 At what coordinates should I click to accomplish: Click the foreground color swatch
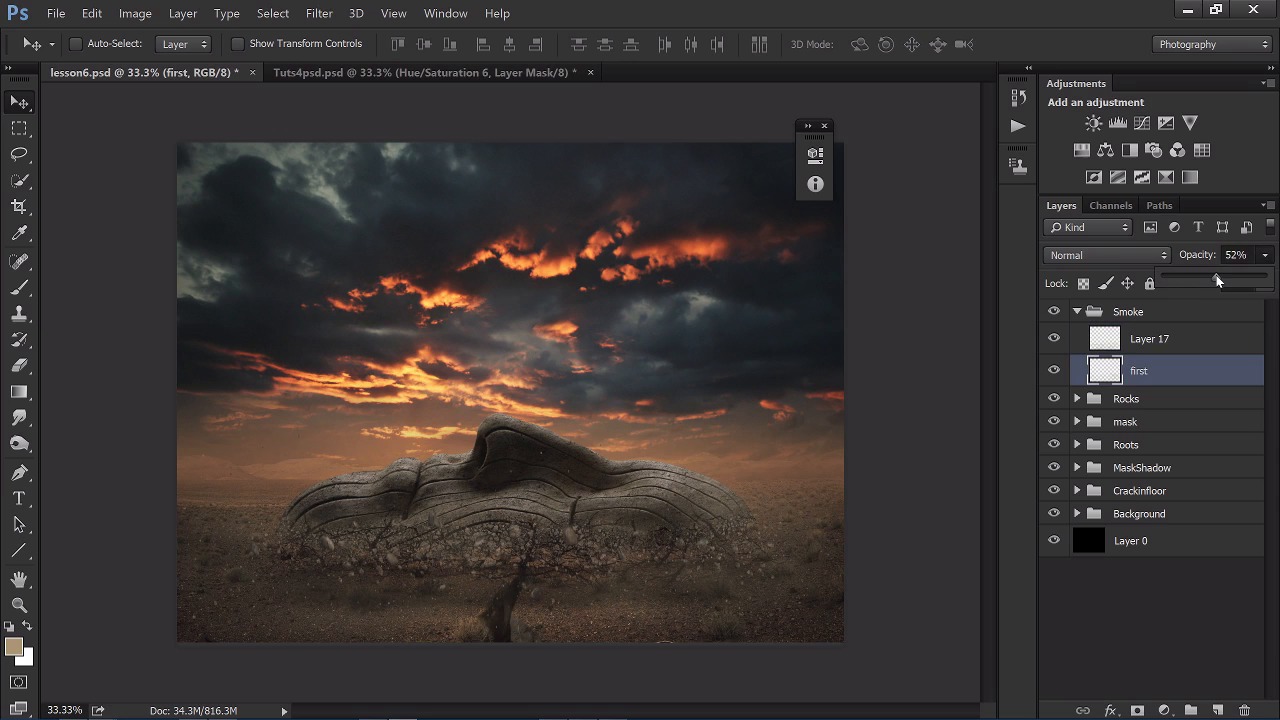pos(14,647)
